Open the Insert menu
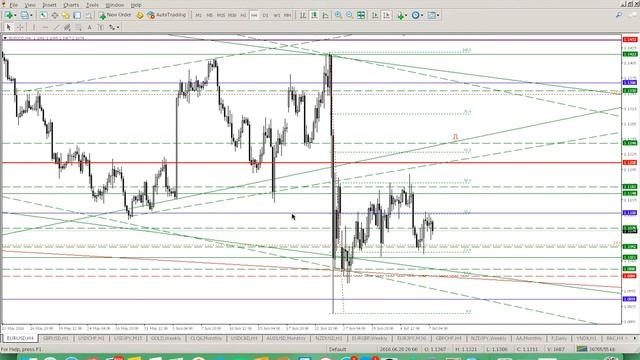Viewport: 640px width, 360px height. 49,5
